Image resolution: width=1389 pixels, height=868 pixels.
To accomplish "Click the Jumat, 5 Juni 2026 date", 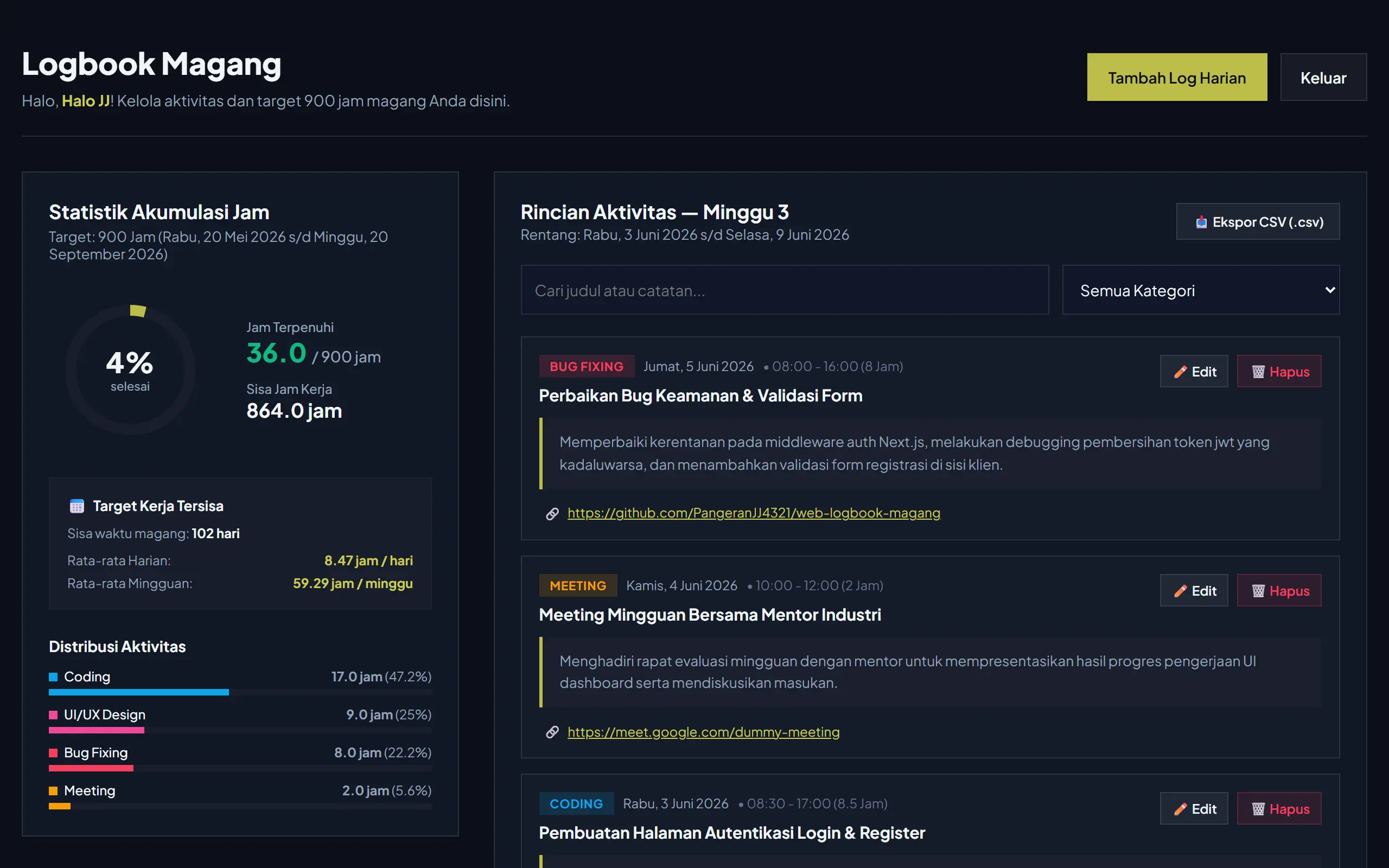I will [x=698, y=366].
